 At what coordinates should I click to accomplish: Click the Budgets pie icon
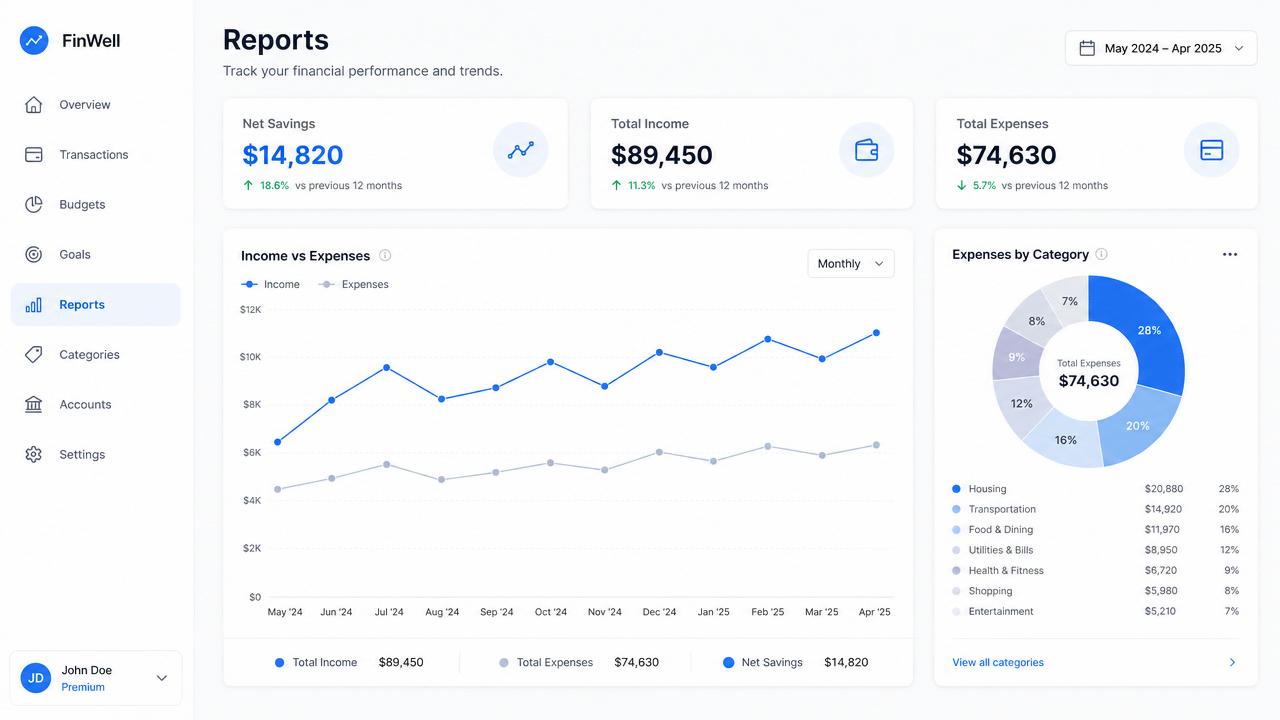[x=34, y=205]
